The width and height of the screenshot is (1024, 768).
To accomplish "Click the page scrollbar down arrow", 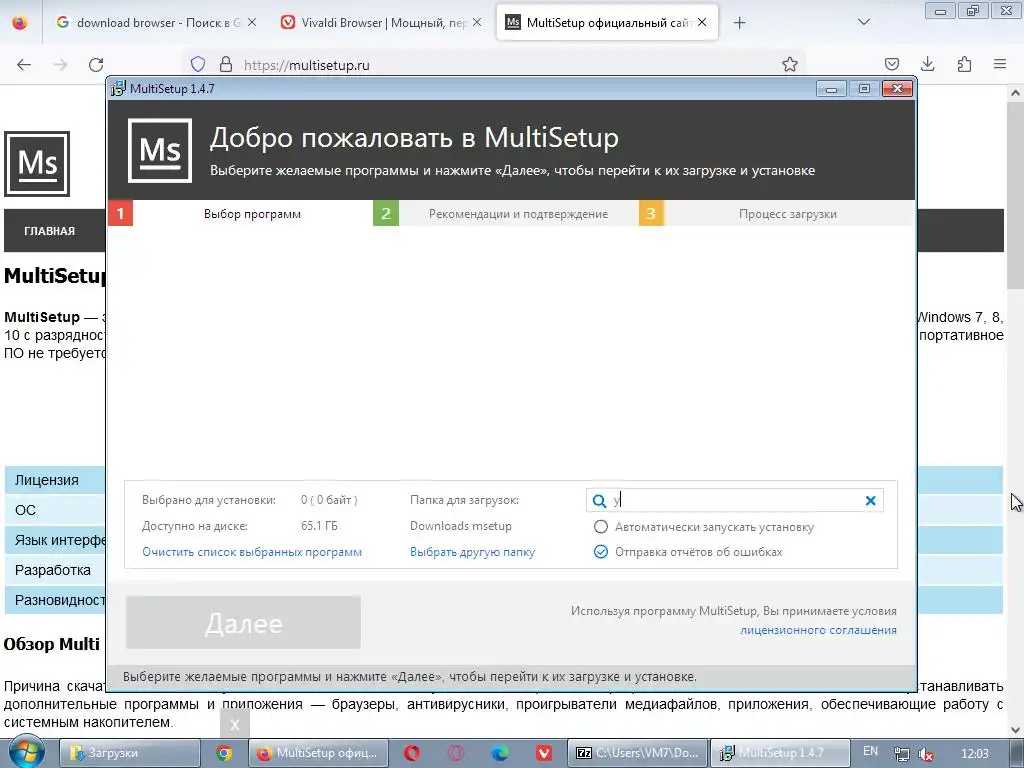I will (x=1015, y=730).
